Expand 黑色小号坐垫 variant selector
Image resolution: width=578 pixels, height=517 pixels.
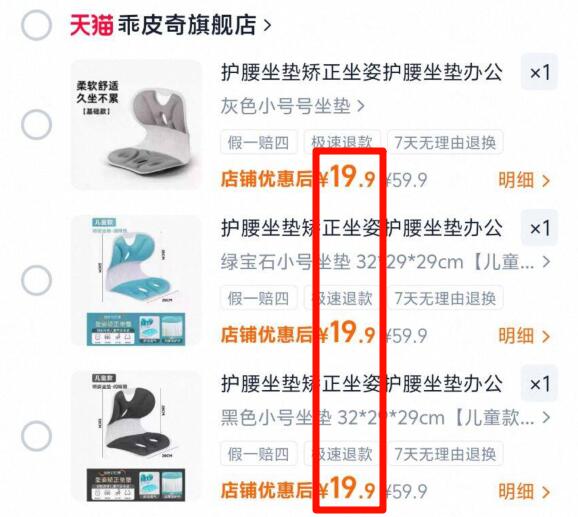coord(386,418)
